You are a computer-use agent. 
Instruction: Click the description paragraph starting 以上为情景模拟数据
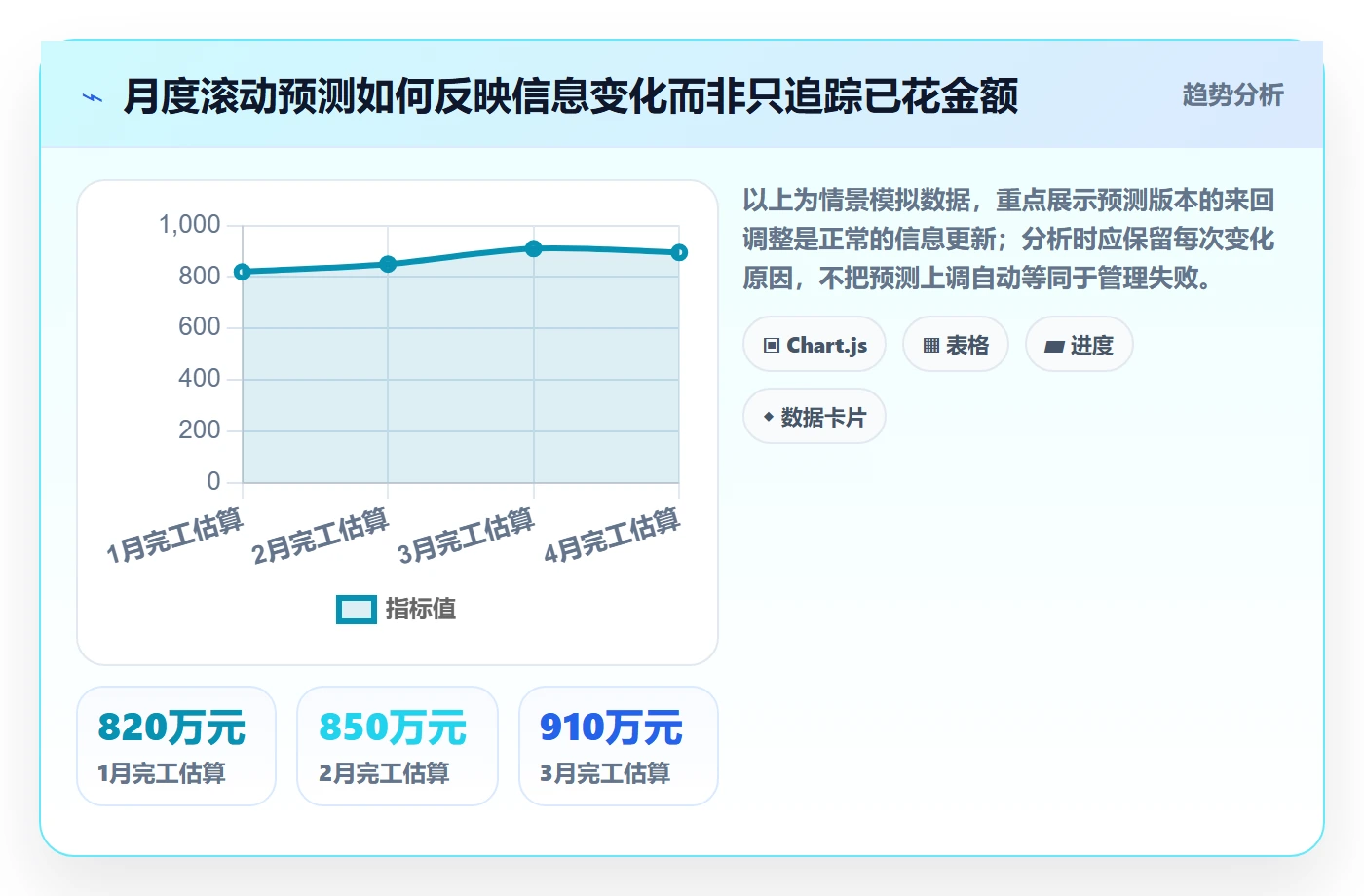(x=1008, y=240)
